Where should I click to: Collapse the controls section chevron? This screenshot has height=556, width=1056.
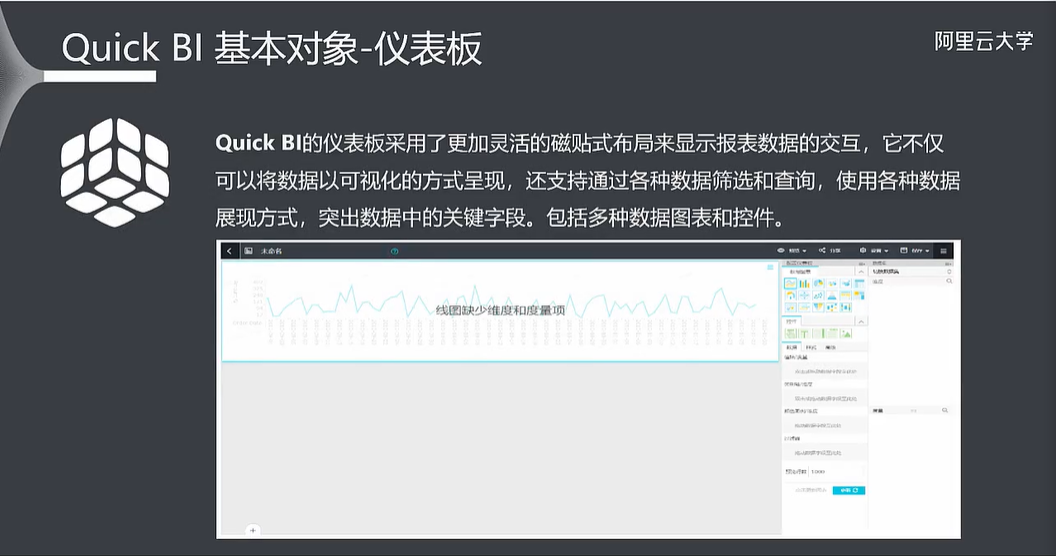[861, 322]
